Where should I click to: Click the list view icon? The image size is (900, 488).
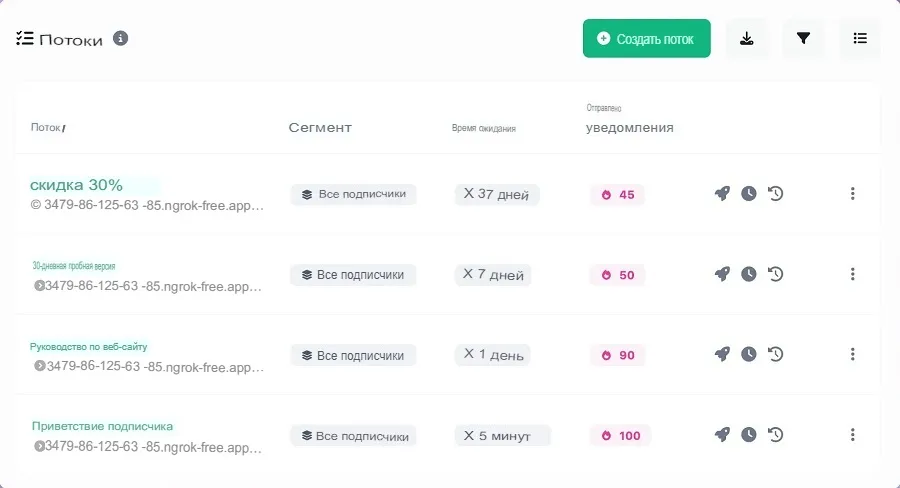click(x=859, y=39)
